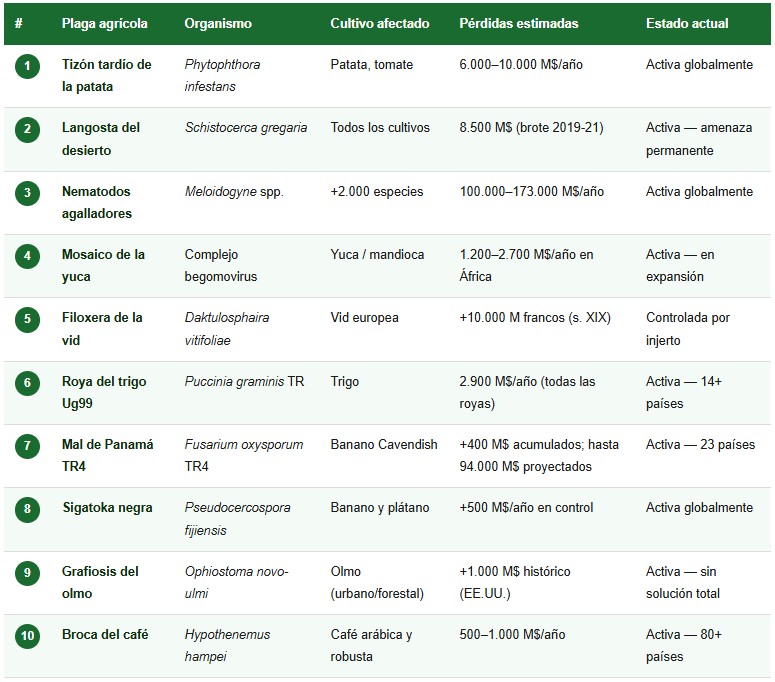This screenshot has height=682, width=775.
Task: Click the number 3 row badge
Action: 27,193
